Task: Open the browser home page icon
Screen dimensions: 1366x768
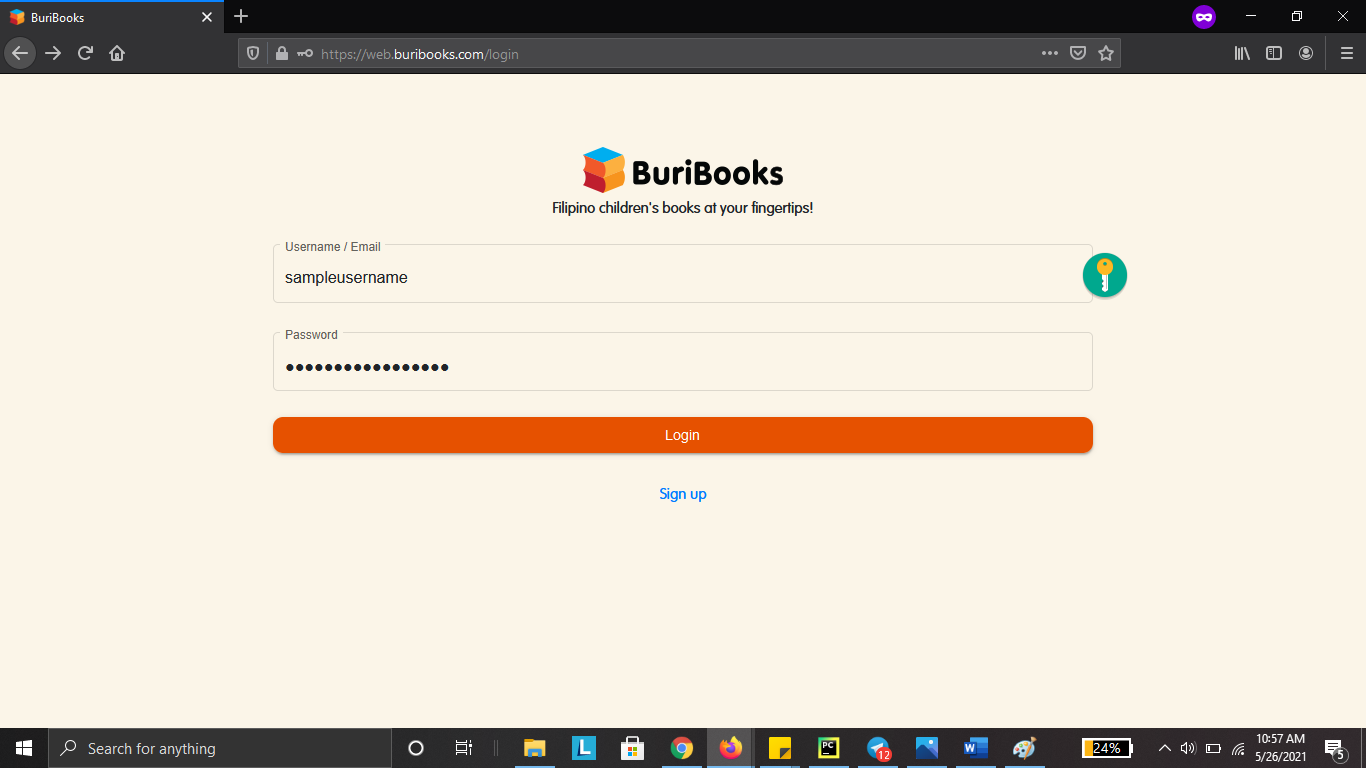Action: point(117,53)
